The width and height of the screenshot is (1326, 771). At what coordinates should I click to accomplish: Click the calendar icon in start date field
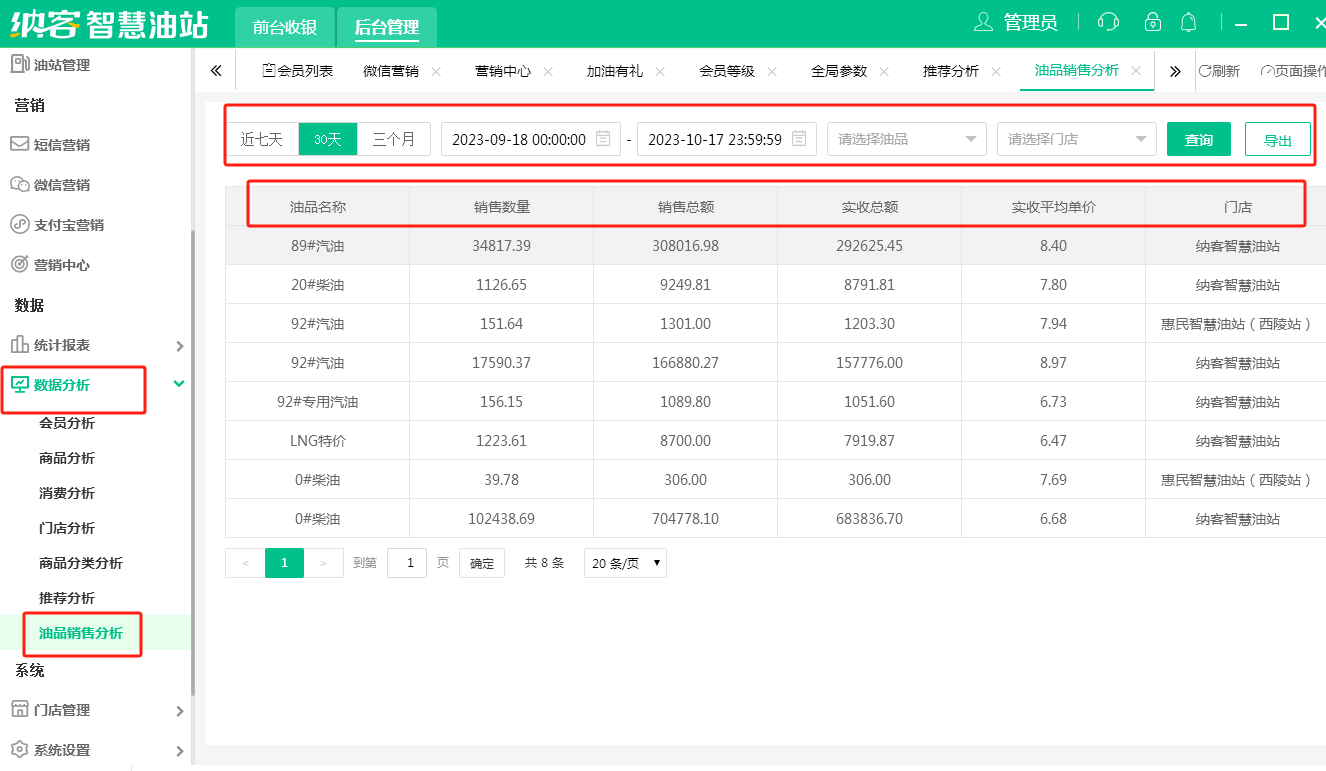[603, 139]
